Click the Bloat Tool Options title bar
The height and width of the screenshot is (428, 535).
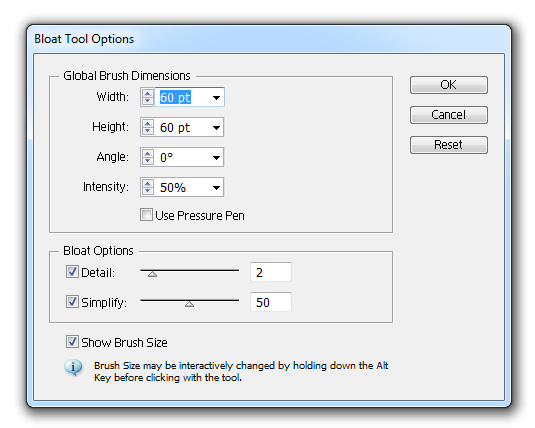click(269, 39)
